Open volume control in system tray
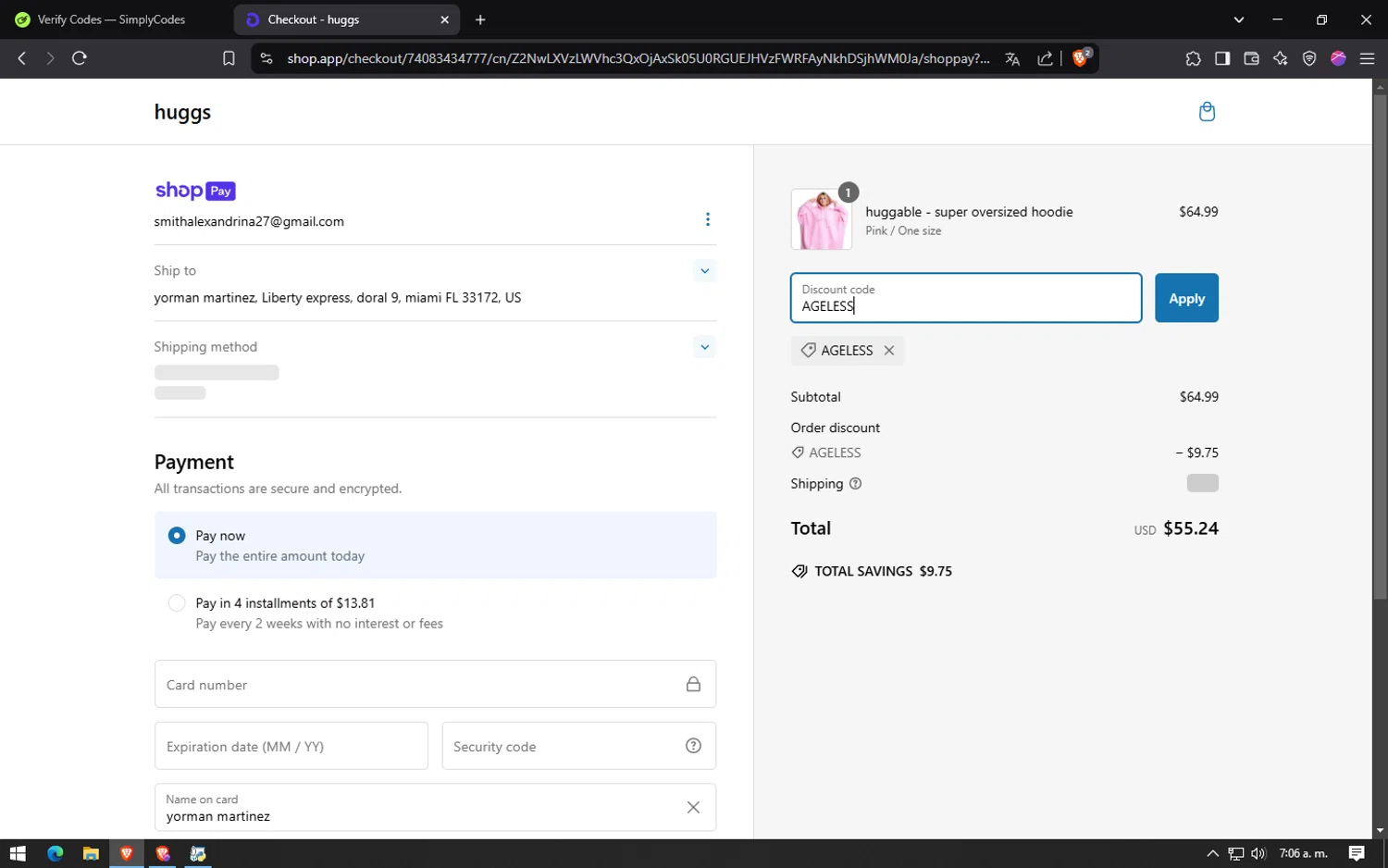 coord(1258,853)
